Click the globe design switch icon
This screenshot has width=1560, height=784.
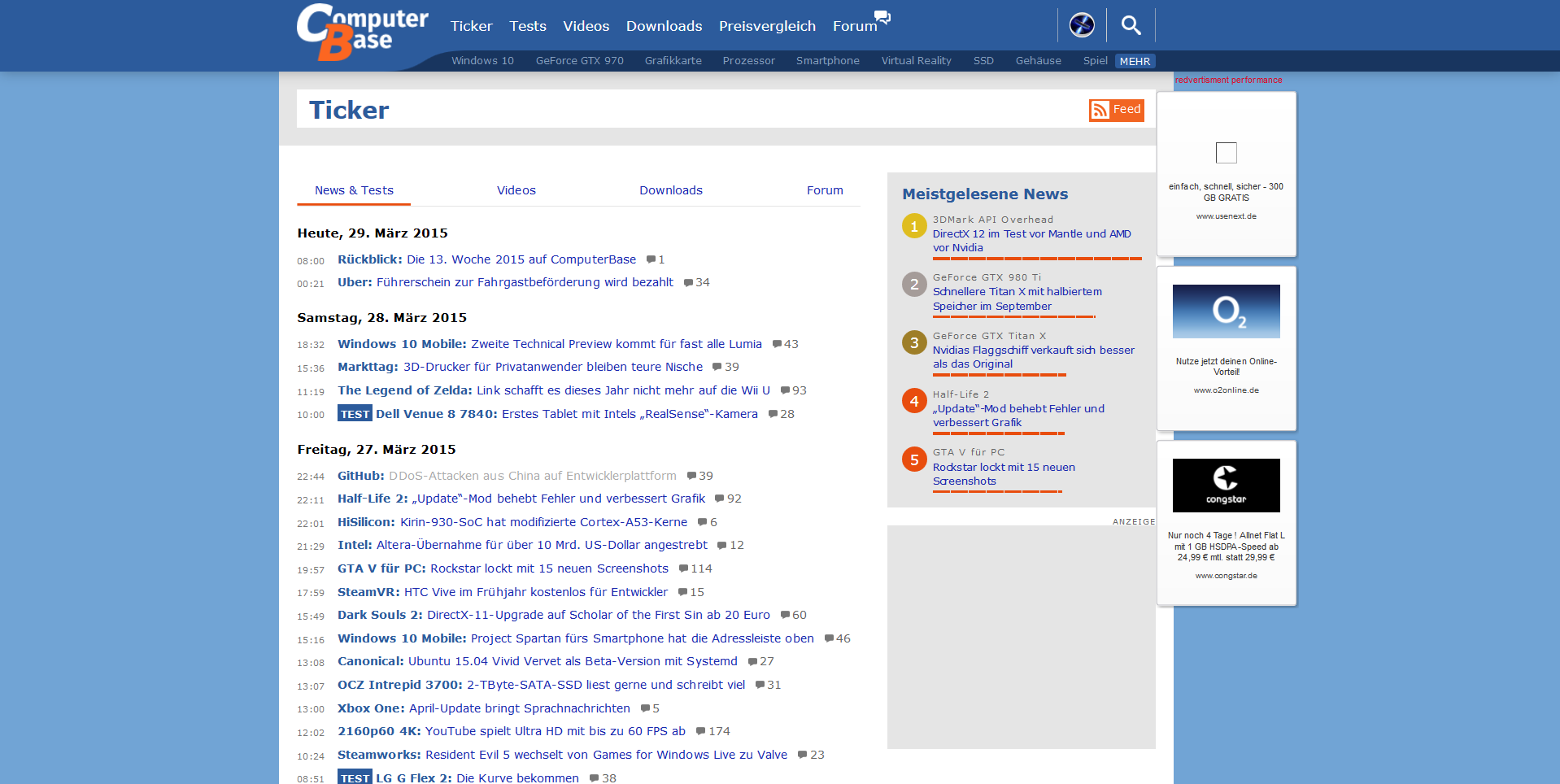point(1082,25)
